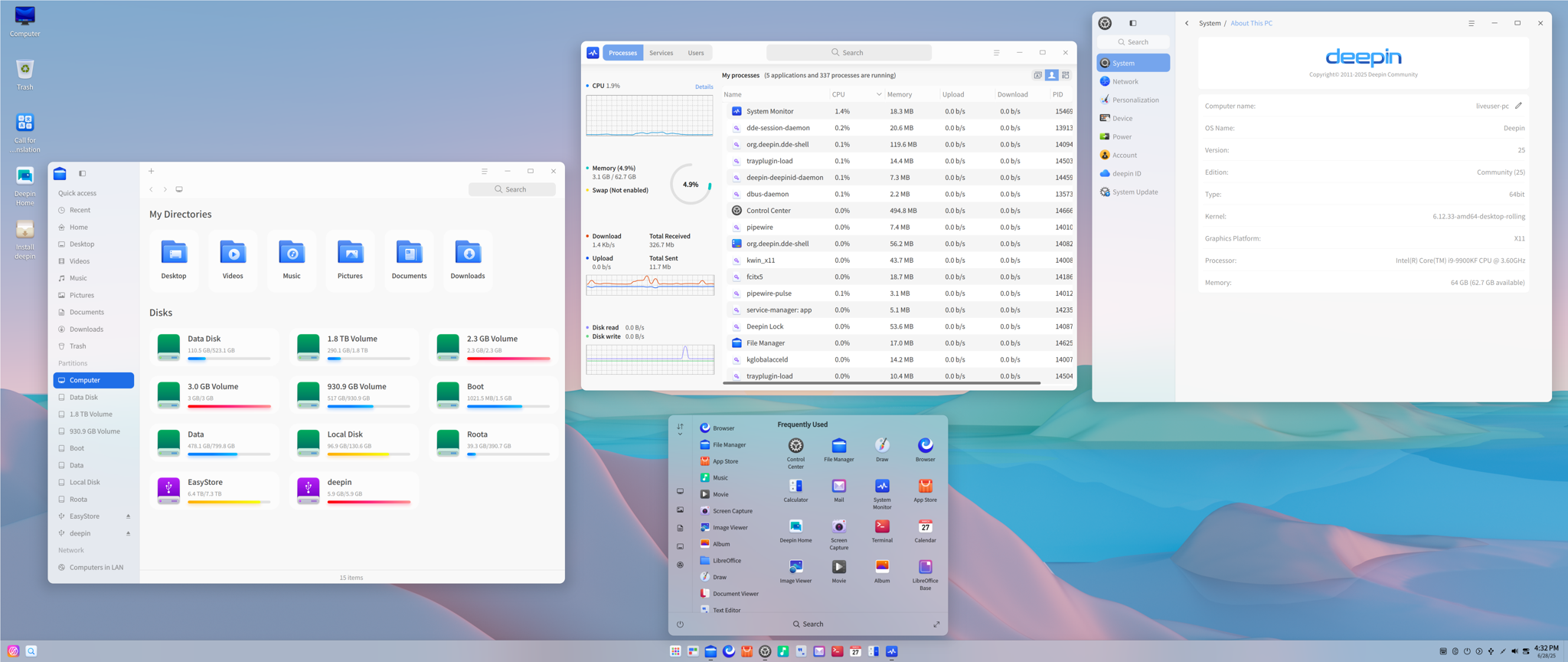Open the launcher sorting mode dropdown
The image size is (1568, 662).
coord(680,430)
